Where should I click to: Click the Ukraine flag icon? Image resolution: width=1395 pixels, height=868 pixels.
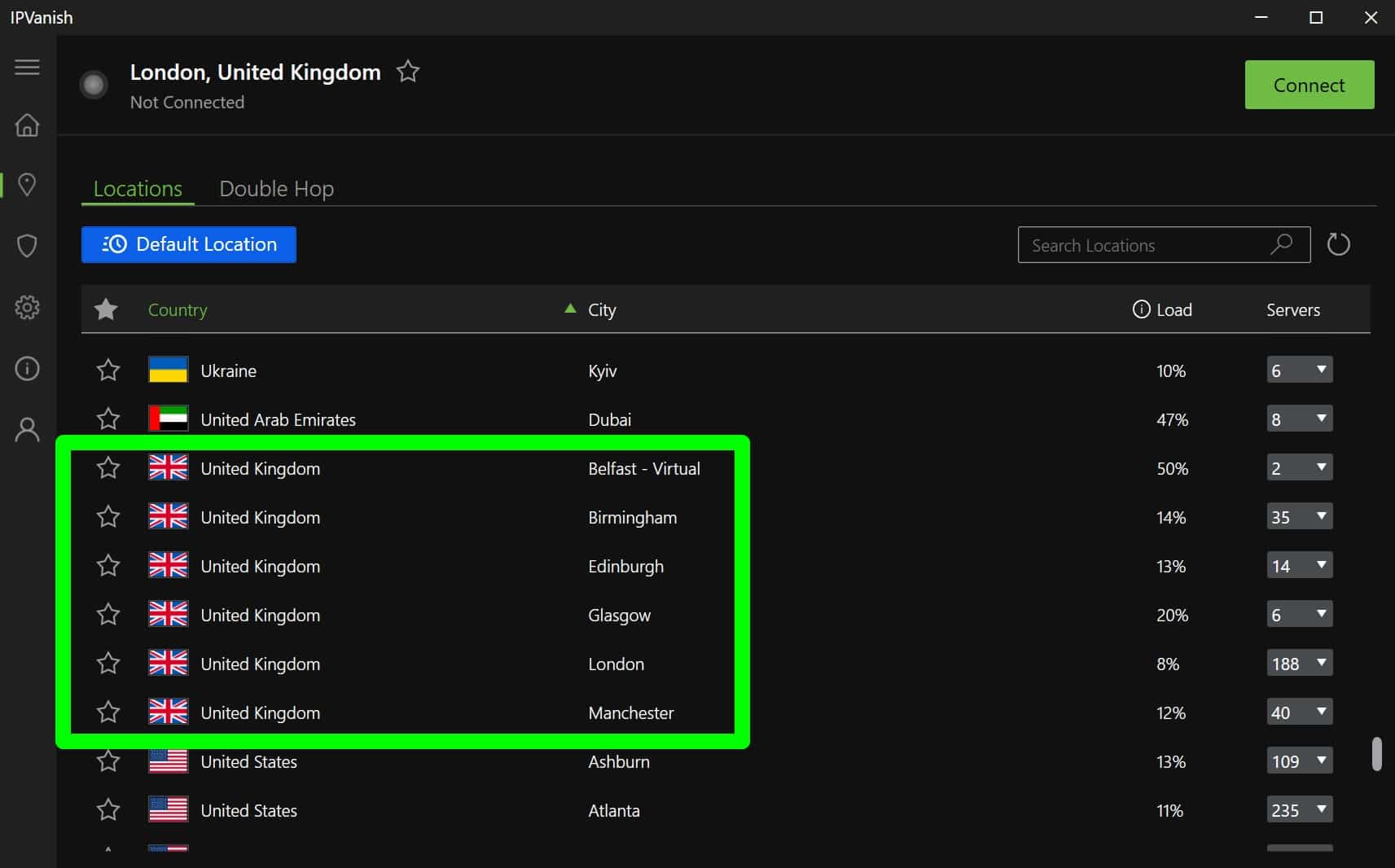coord(169,370)
